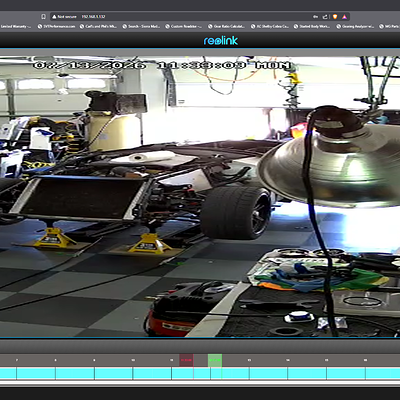
Task: Jump to hour 14 on the timeline
Action: pos(288,360)
